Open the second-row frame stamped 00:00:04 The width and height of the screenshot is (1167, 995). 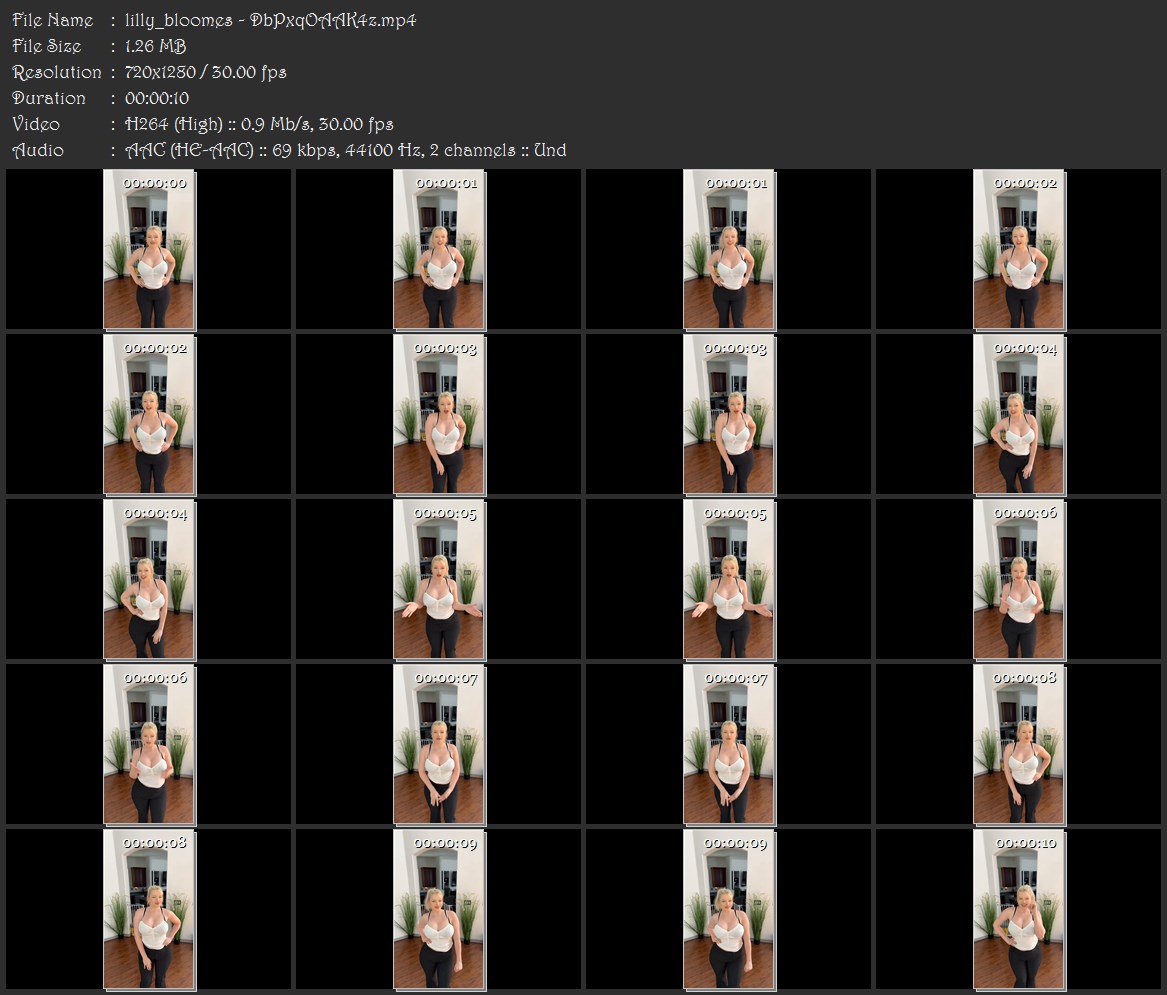tap(1020, 415)
